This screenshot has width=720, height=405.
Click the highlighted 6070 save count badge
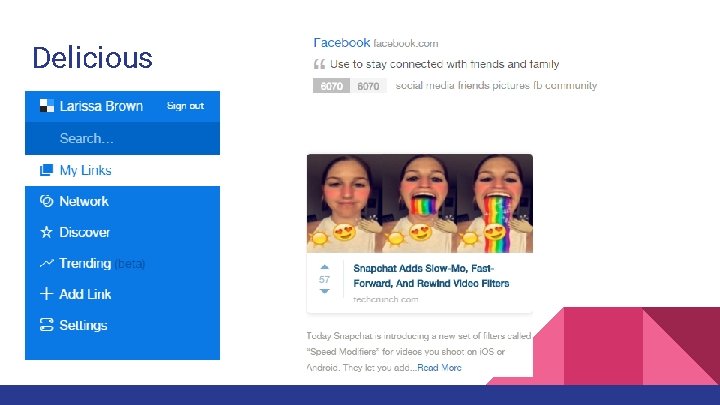tap(332, 86)
